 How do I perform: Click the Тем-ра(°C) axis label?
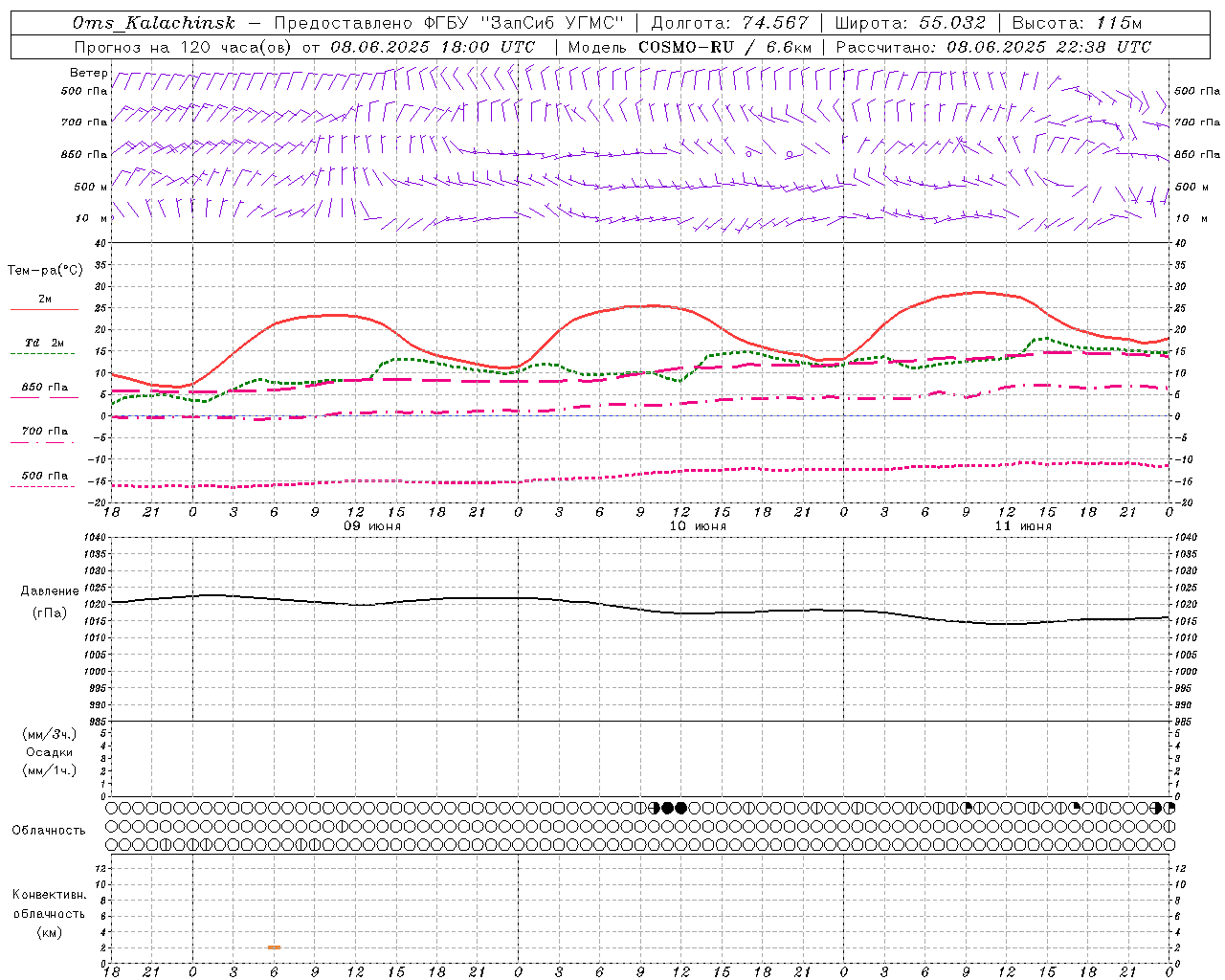[45, 271]
